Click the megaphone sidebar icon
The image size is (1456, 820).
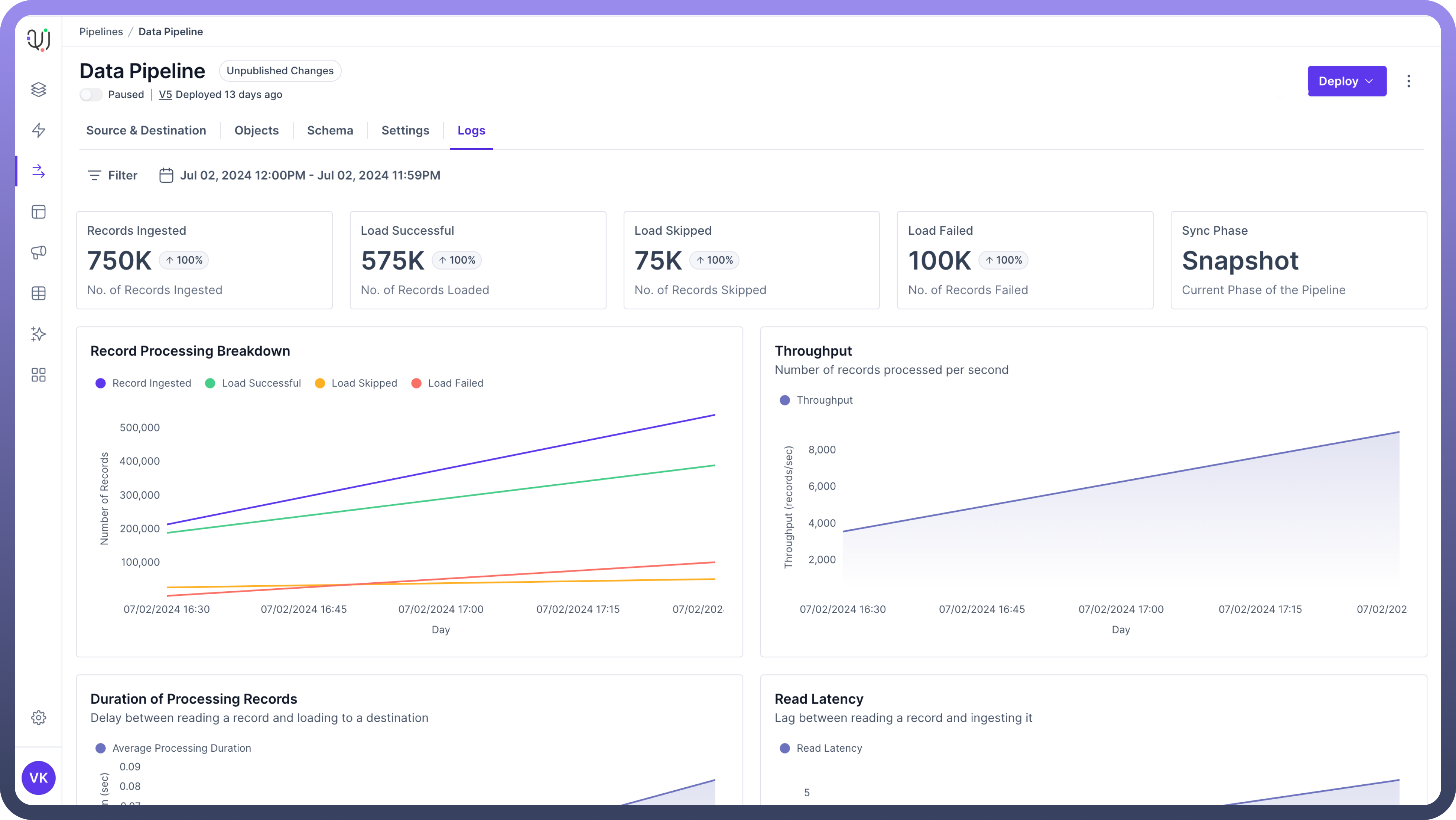pyautogui.click(x=38, y=253)
